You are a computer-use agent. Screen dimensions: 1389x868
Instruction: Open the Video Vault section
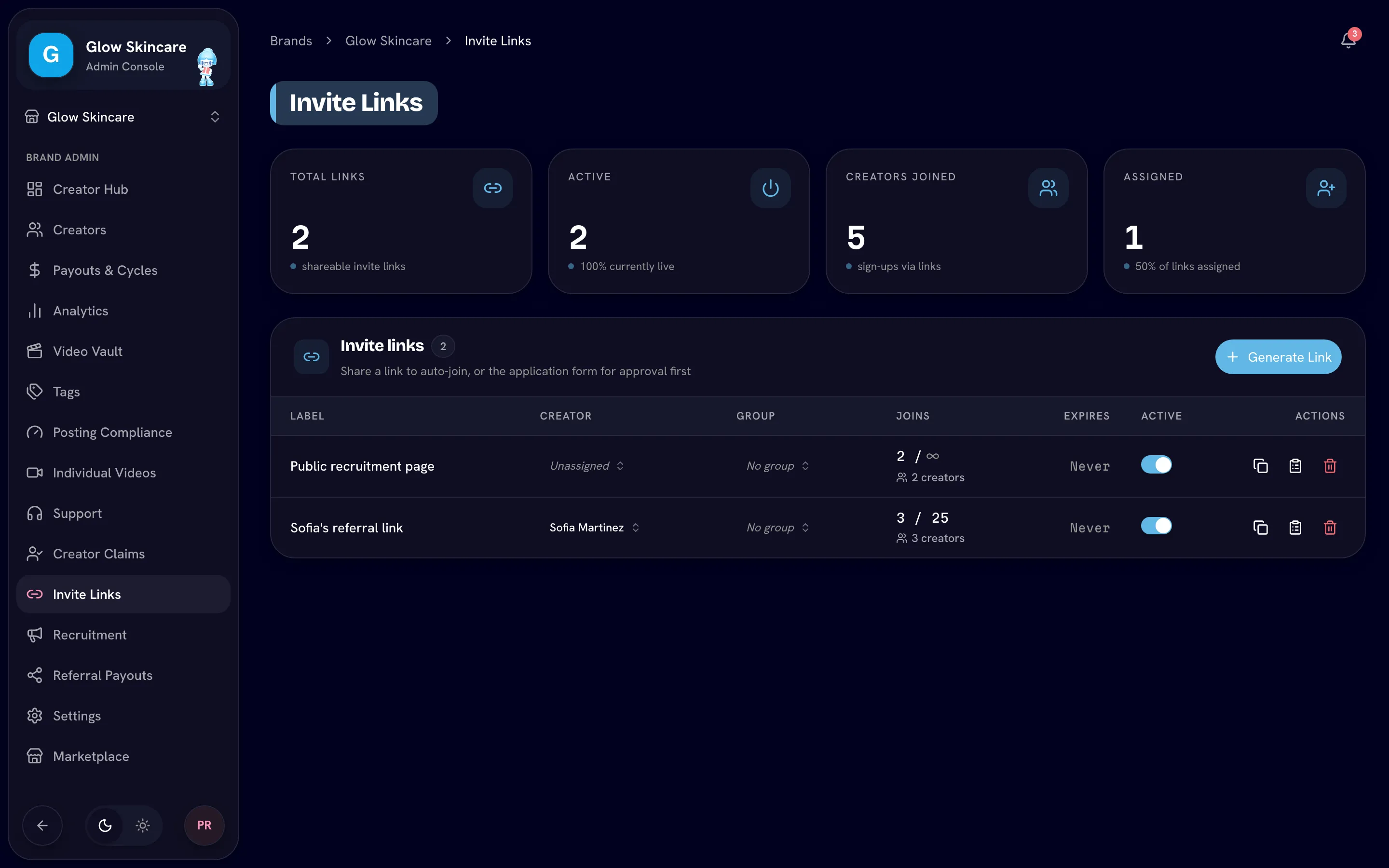click(x=123, y=351)
